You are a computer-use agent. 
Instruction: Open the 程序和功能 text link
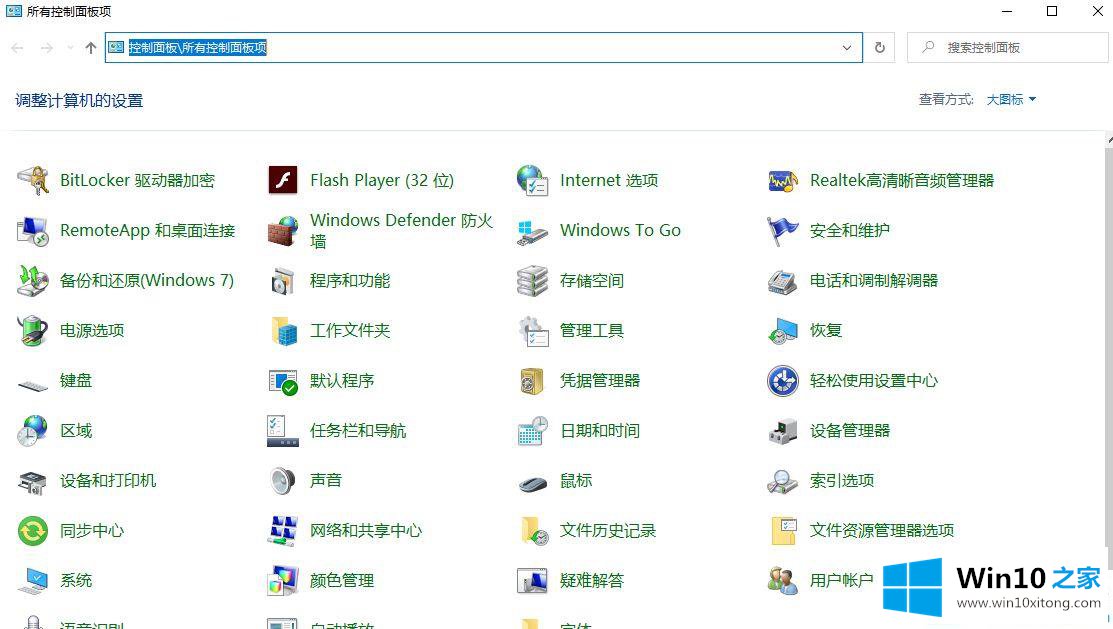[x=350, y=281]
